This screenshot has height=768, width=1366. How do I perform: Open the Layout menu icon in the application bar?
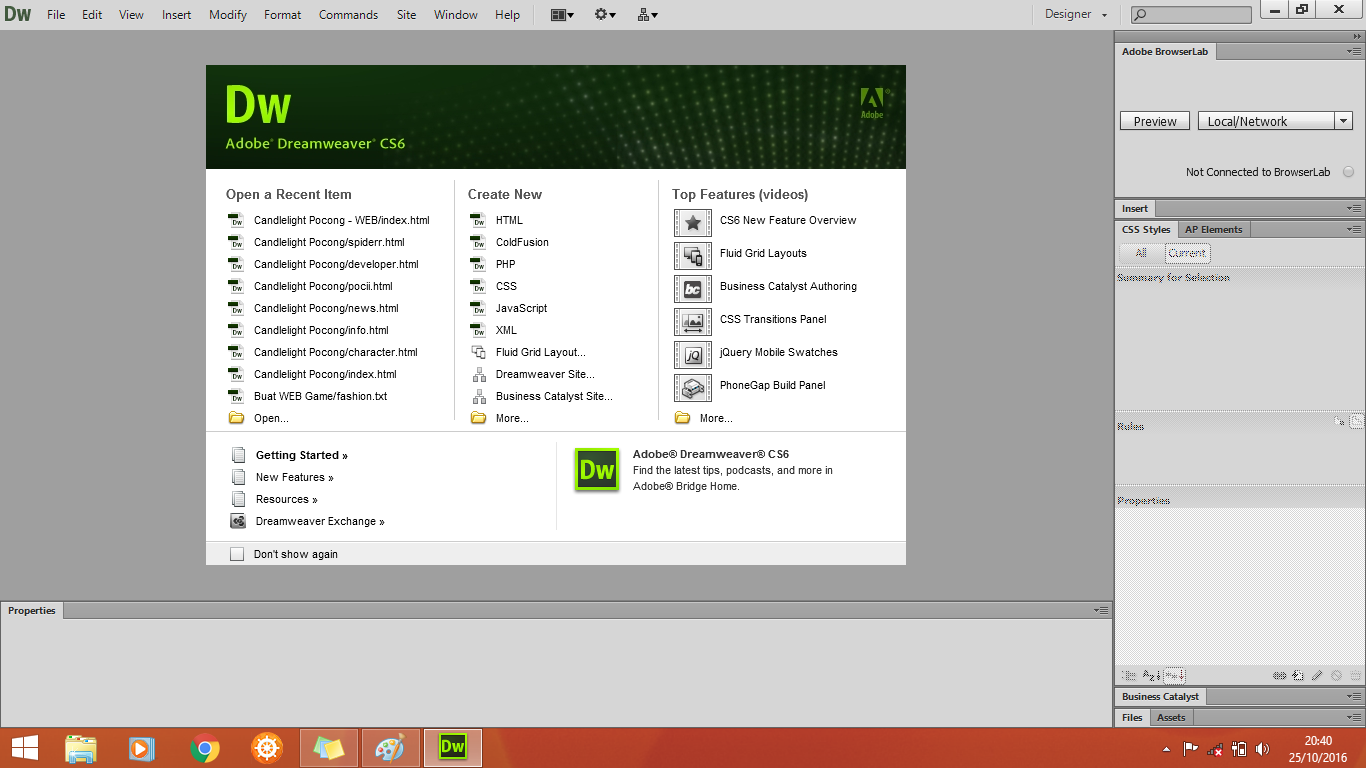click(x=563, y=15)
